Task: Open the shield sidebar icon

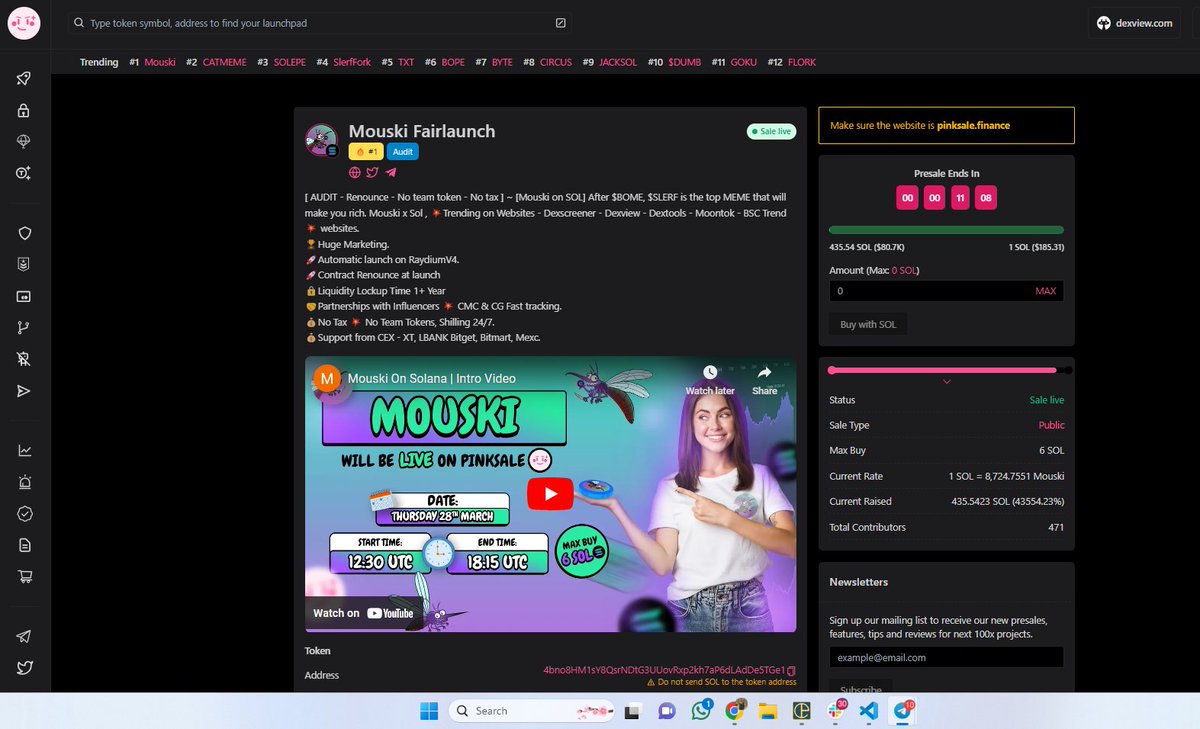Action: (x=24, y=233)
